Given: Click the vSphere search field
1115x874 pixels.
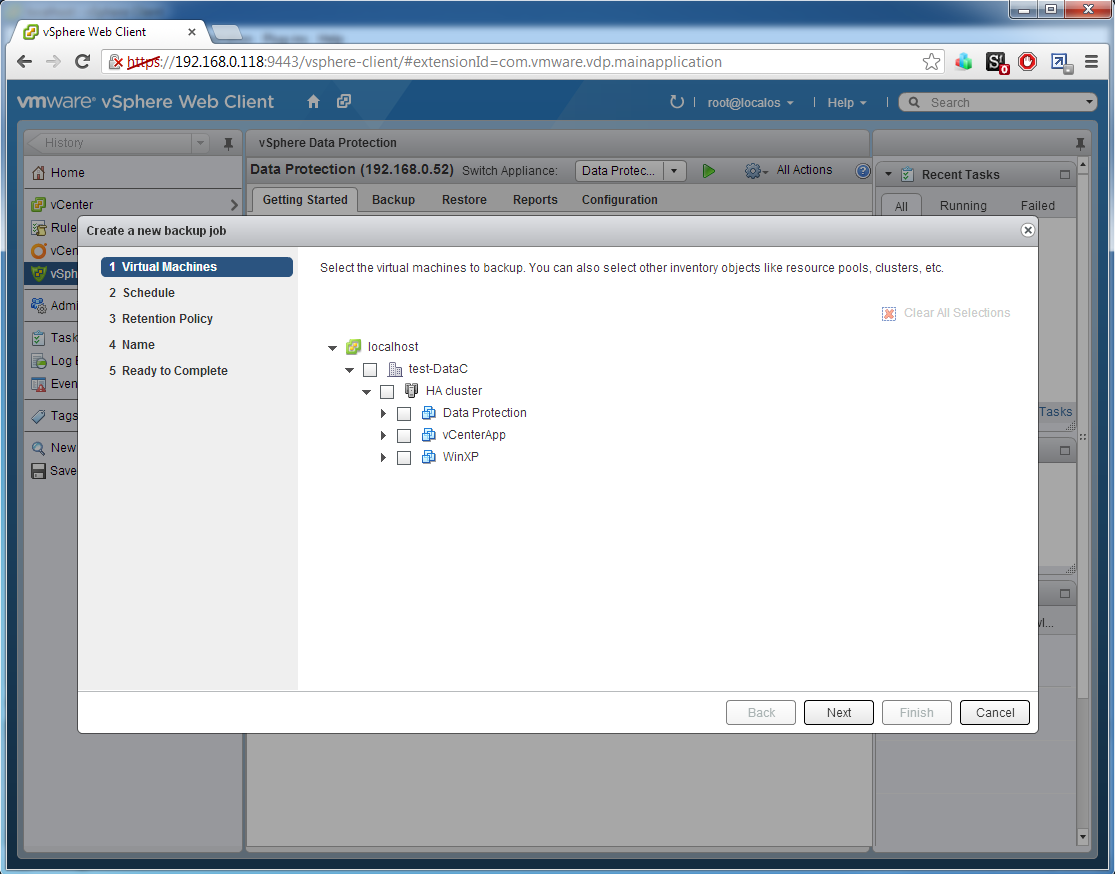Looking at the screenshot, I should (x=998, y=102).
